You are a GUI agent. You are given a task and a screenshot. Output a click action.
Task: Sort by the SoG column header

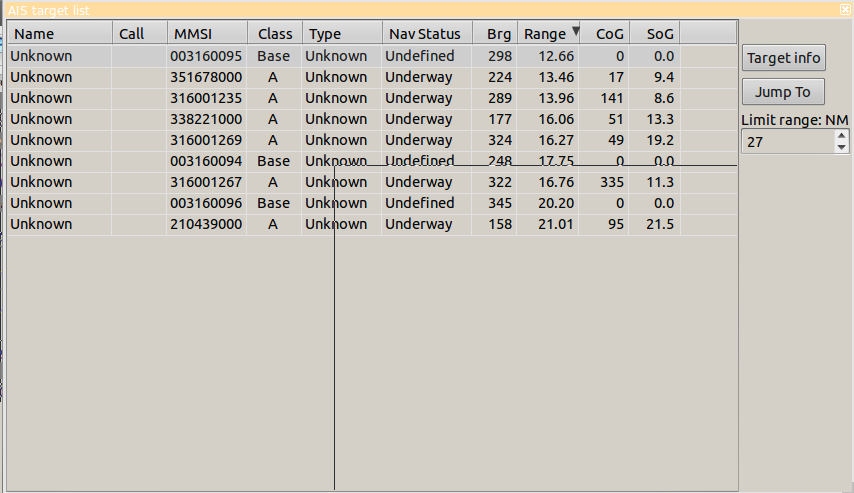tap(655, 34)
